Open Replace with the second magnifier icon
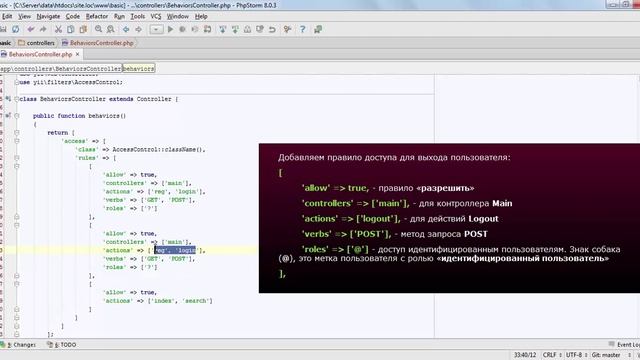The height and width of the screenshot is (360, 640). coord(111,29)
